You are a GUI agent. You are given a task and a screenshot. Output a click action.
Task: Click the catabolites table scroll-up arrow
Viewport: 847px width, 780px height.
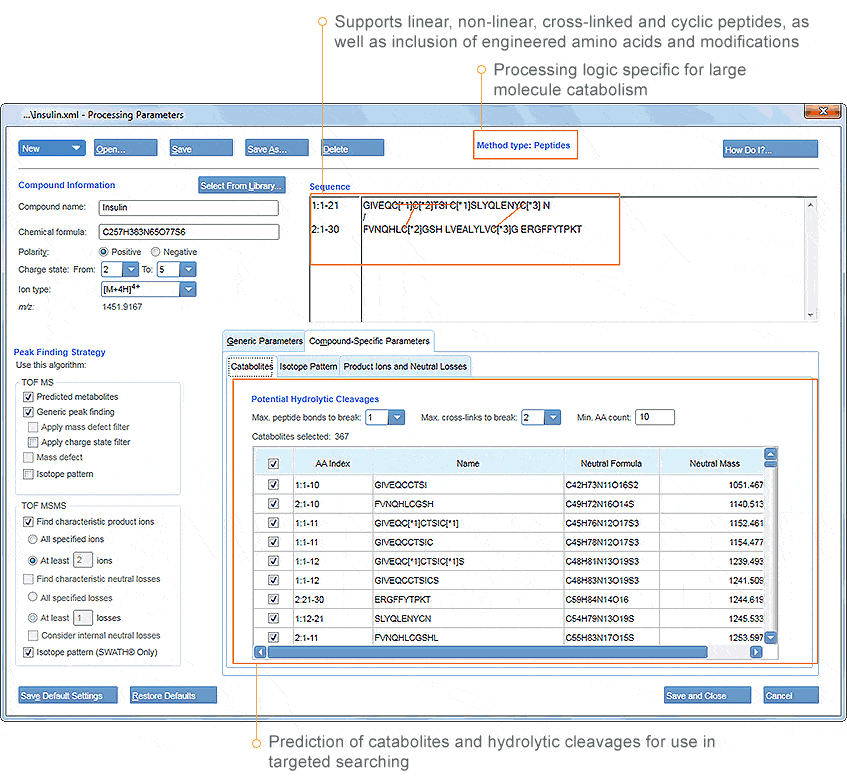(x=770, y=455)
